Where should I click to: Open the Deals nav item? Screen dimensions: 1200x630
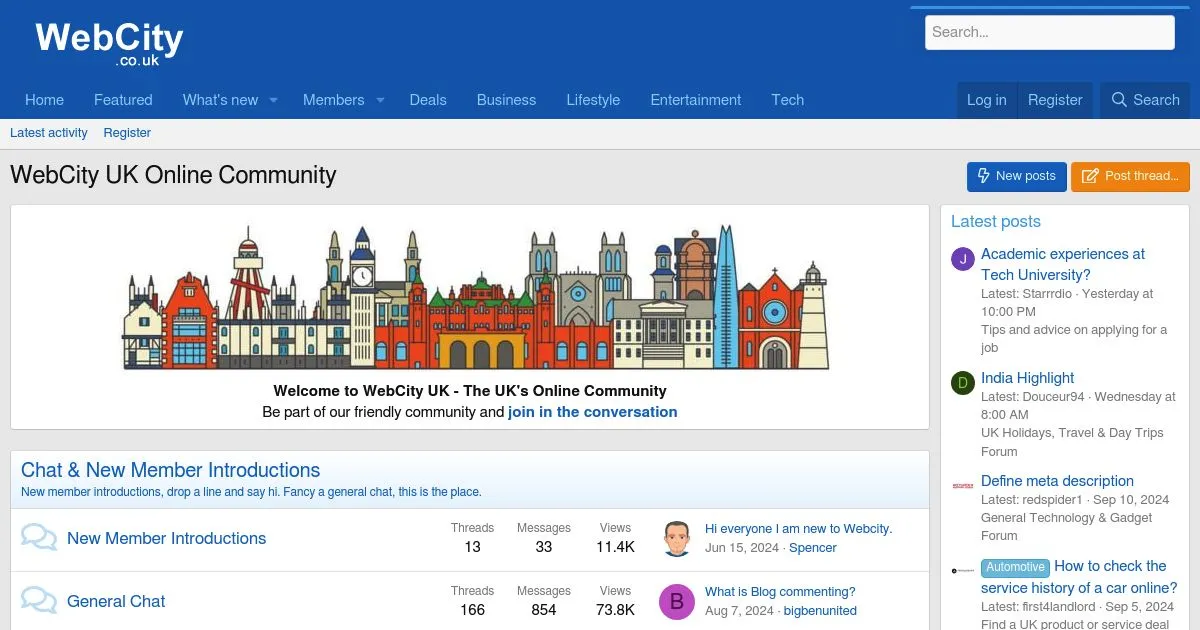428,100
